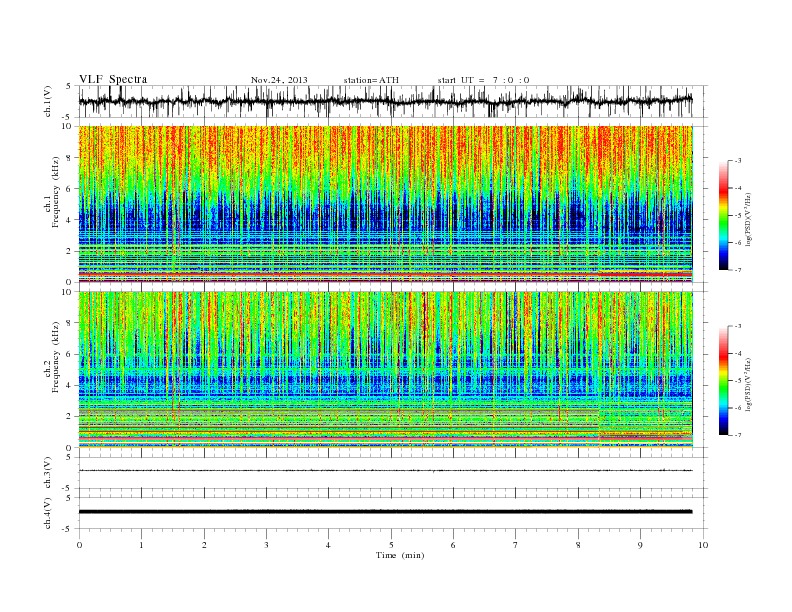Click the ch.4 thick voltage trace
Image resolution: width=792 pixels, height=612 pixels.
385,512
